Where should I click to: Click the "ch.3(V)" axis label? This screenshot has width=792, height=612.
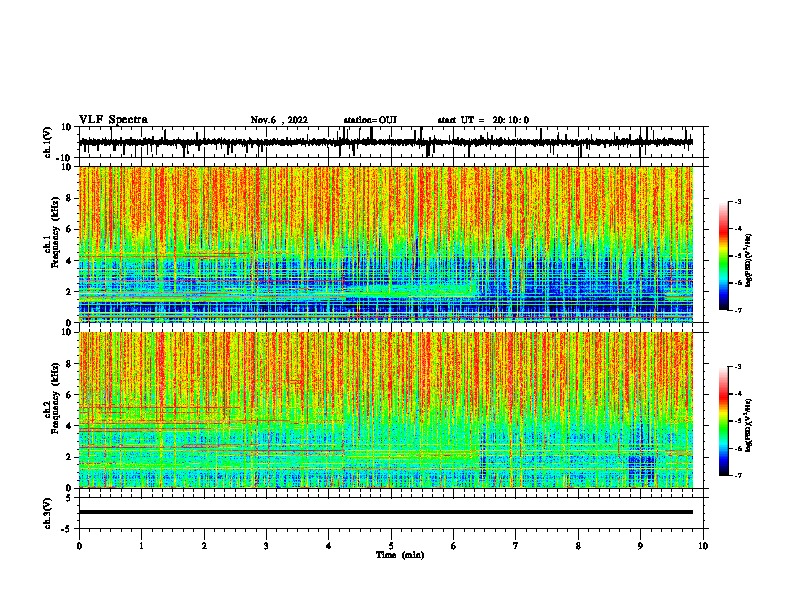pos(48,514)
